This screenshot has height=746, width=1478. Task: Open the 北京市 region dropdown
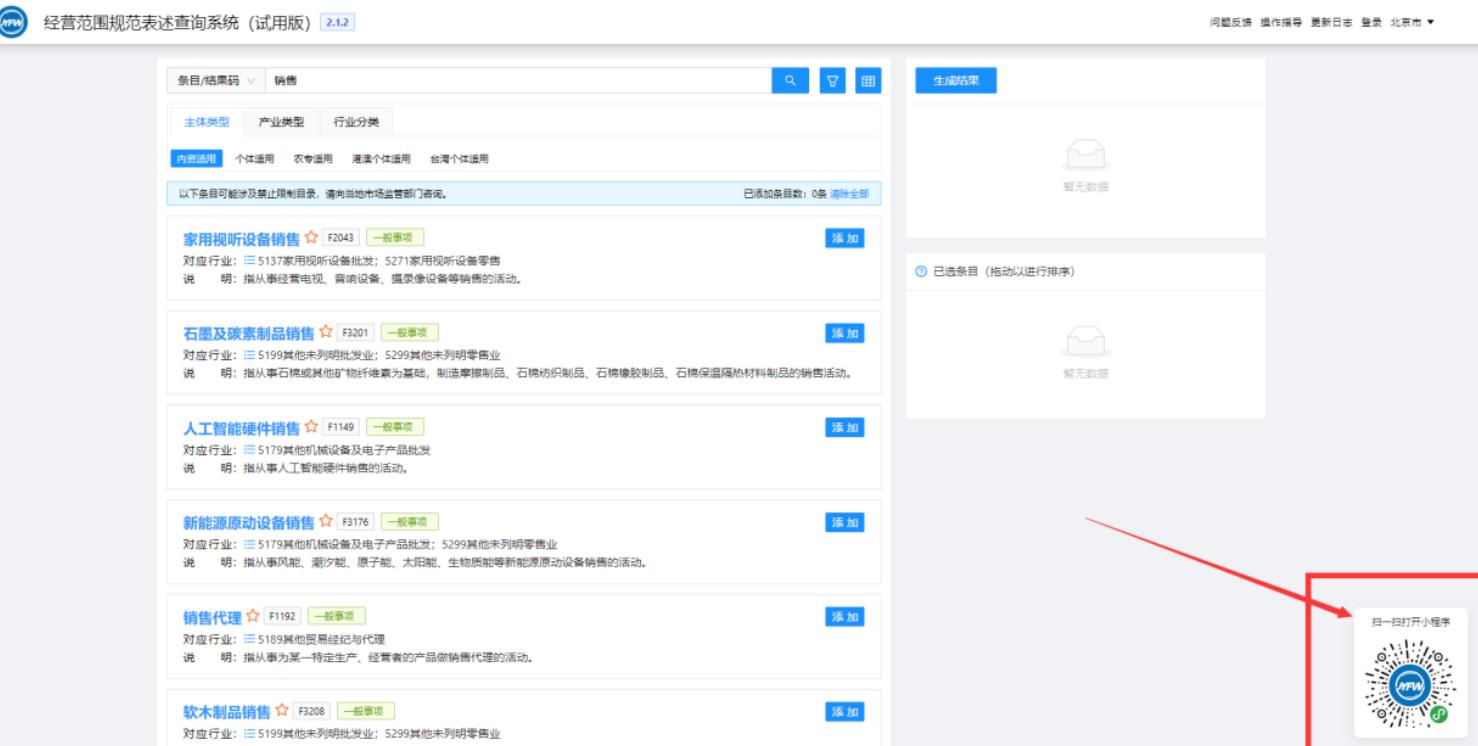coord(1411,23)
